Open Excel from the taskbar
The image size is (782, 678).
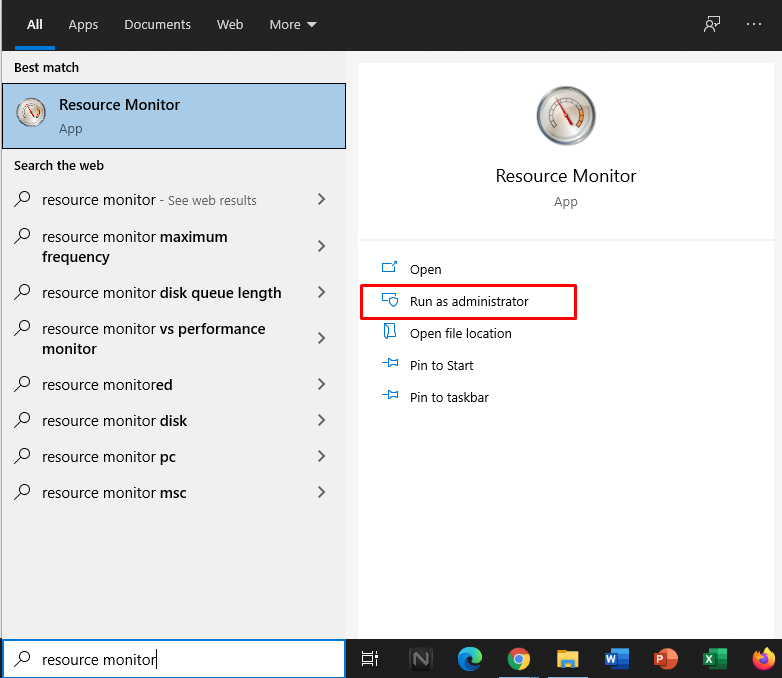[x=714, y=659]
